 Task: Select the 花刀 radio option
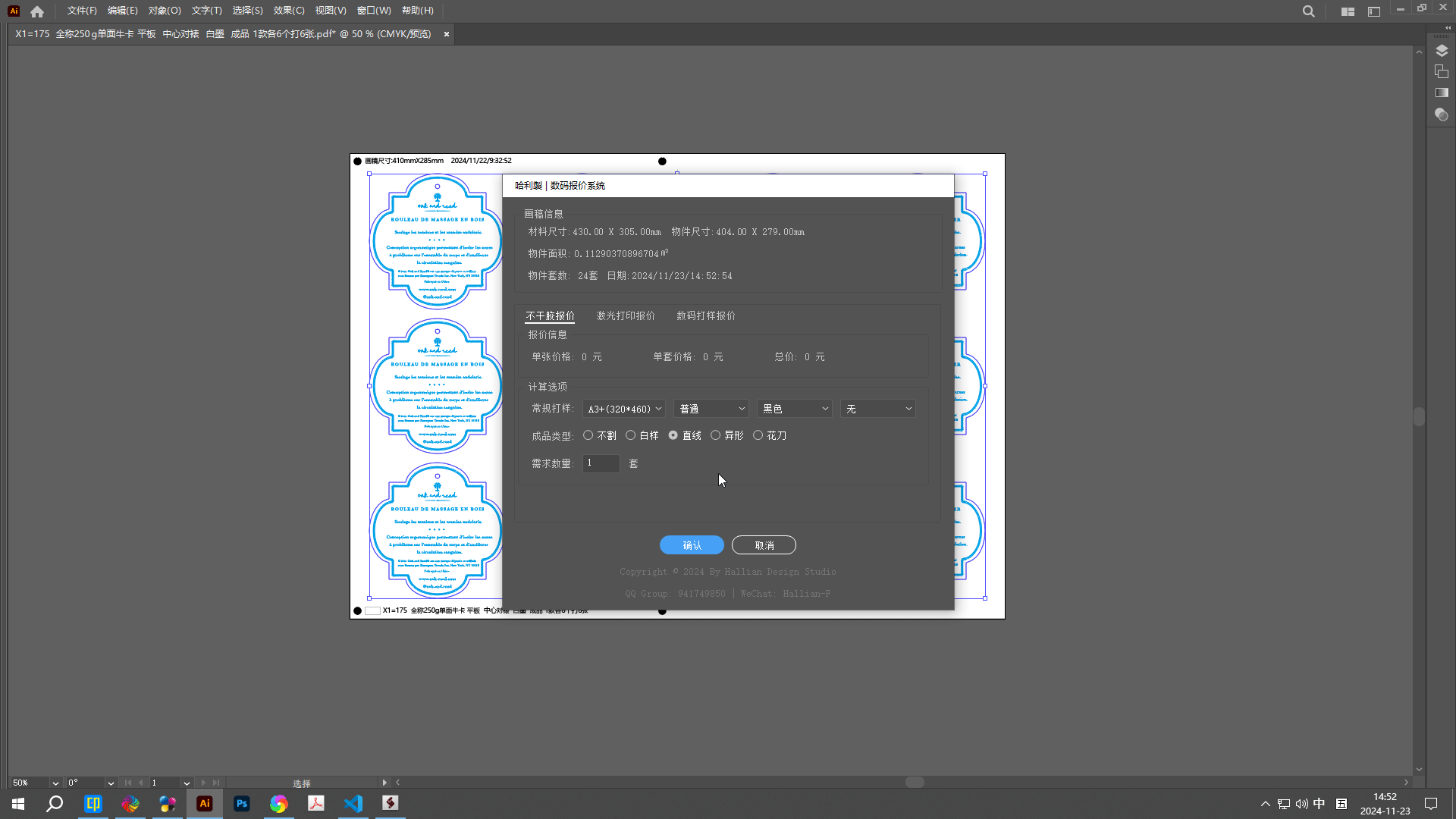point(769,435)
